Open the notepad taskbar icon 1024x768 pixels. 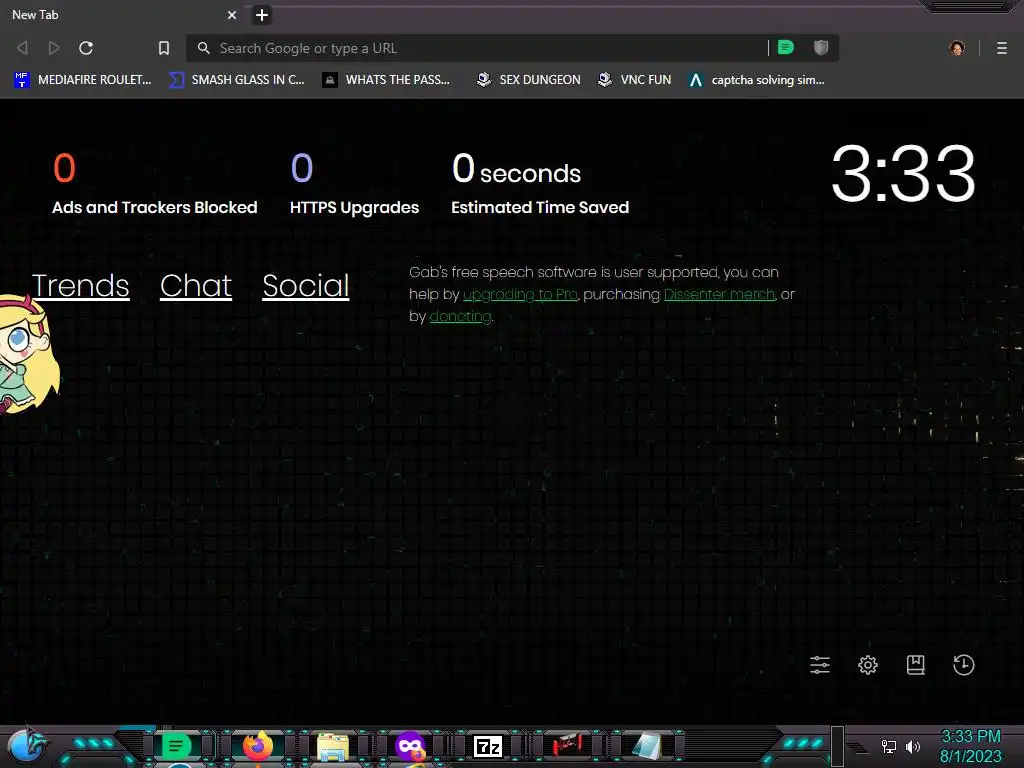click(x=646, y=746)
